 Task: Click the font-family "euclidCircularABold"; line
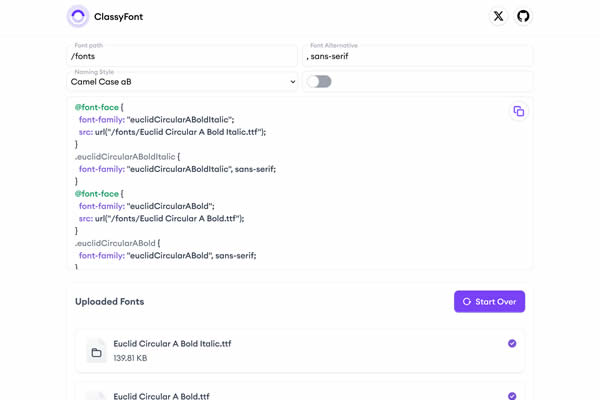[147, 206]
